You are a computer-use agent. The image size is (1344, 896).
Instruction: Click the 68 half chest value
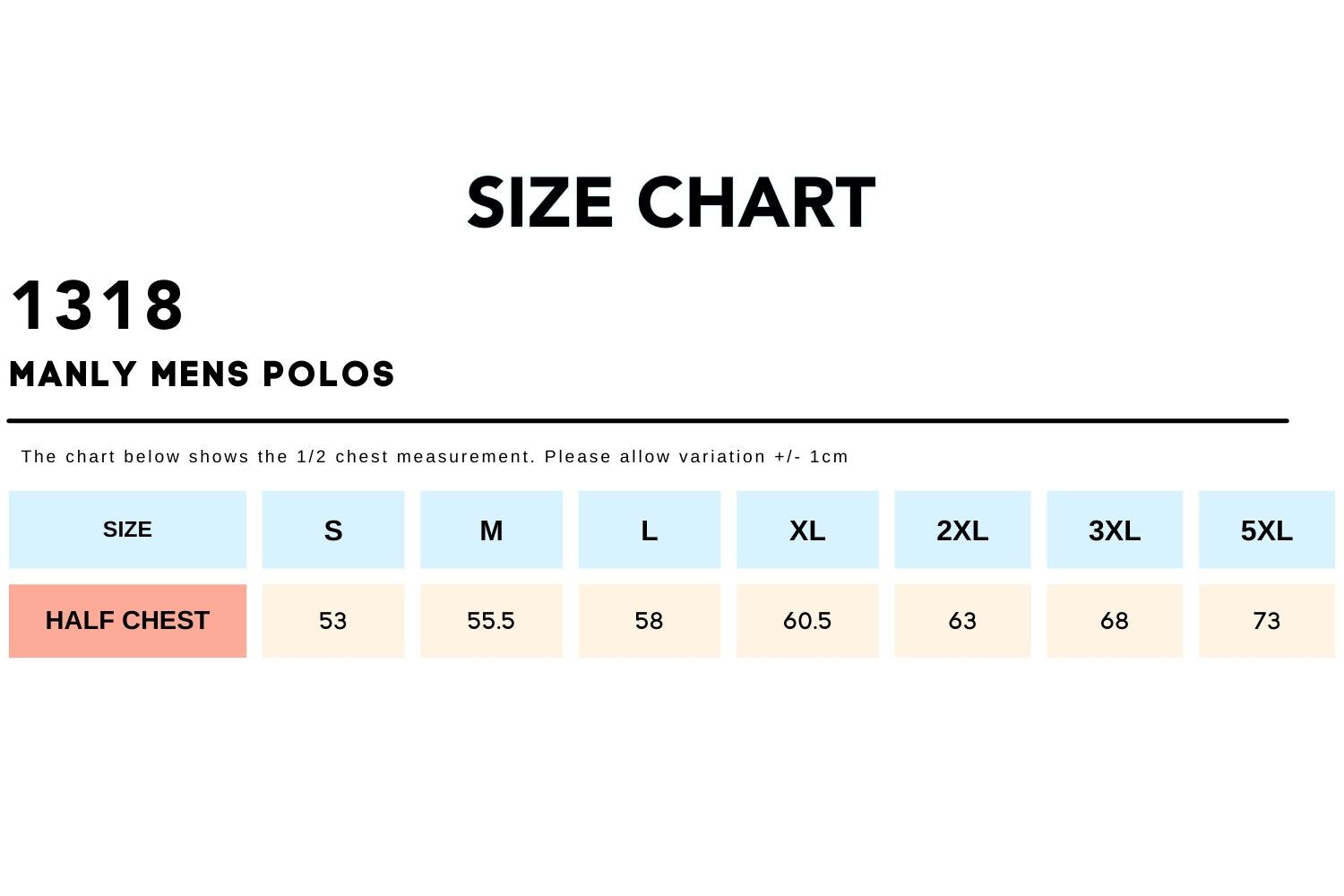[1115, 621]
